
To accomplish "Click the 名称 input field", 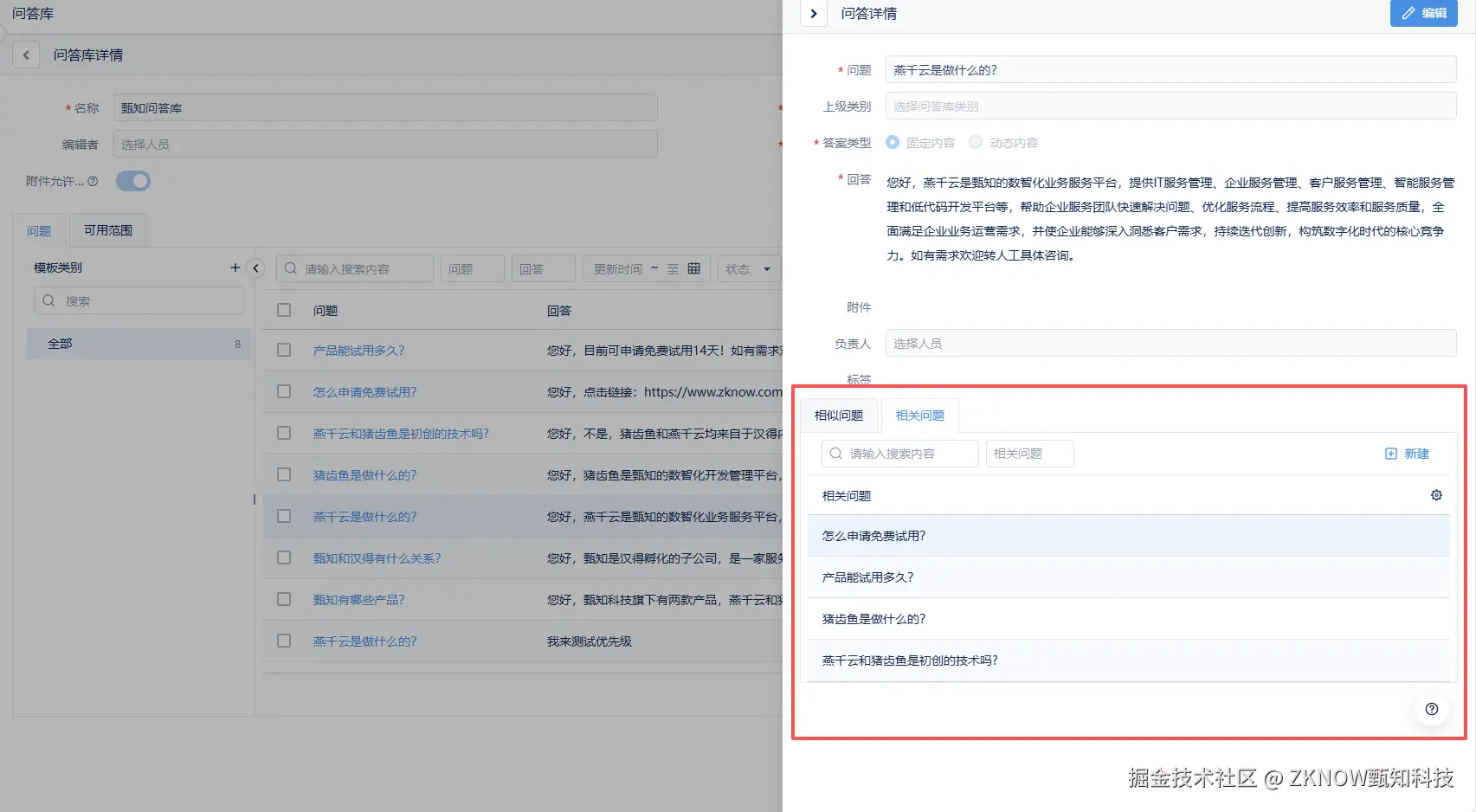I will pos(385,108).
